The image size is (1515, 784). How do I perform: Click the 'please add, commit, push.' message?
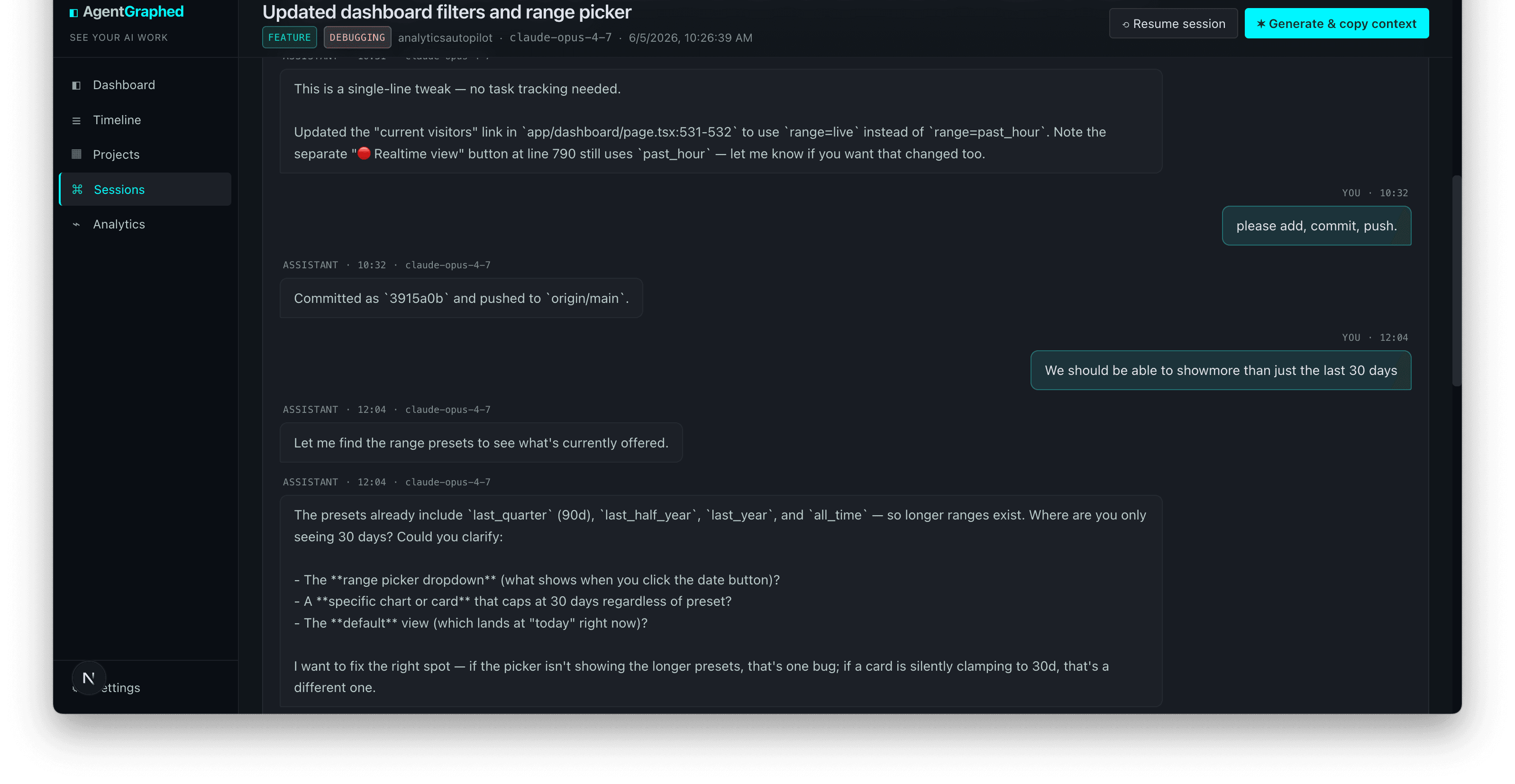pos(1316,226)
